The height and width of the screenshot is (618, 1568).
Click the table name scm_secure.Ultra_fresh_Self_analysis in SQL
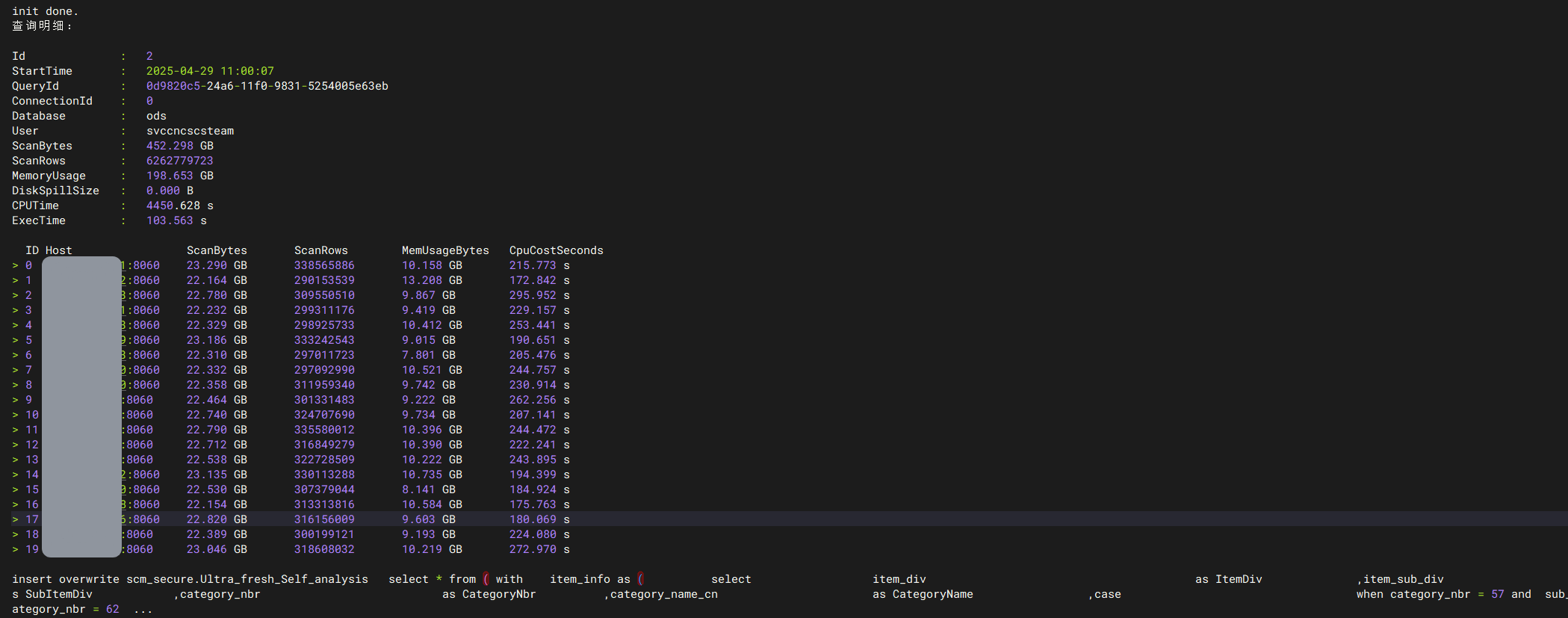point(247,579)
